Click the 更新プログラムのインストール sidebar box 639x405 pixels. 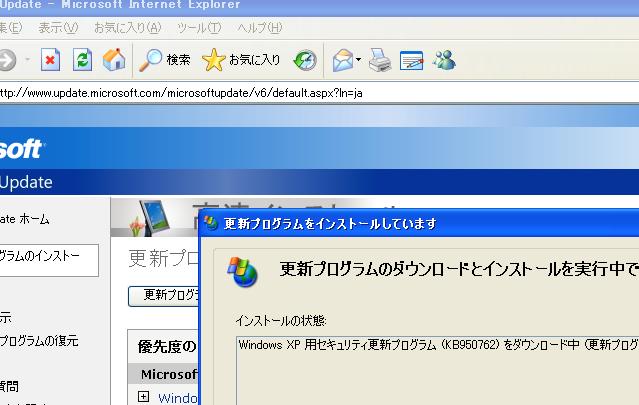pyautogui.click(x=49, y=260)
